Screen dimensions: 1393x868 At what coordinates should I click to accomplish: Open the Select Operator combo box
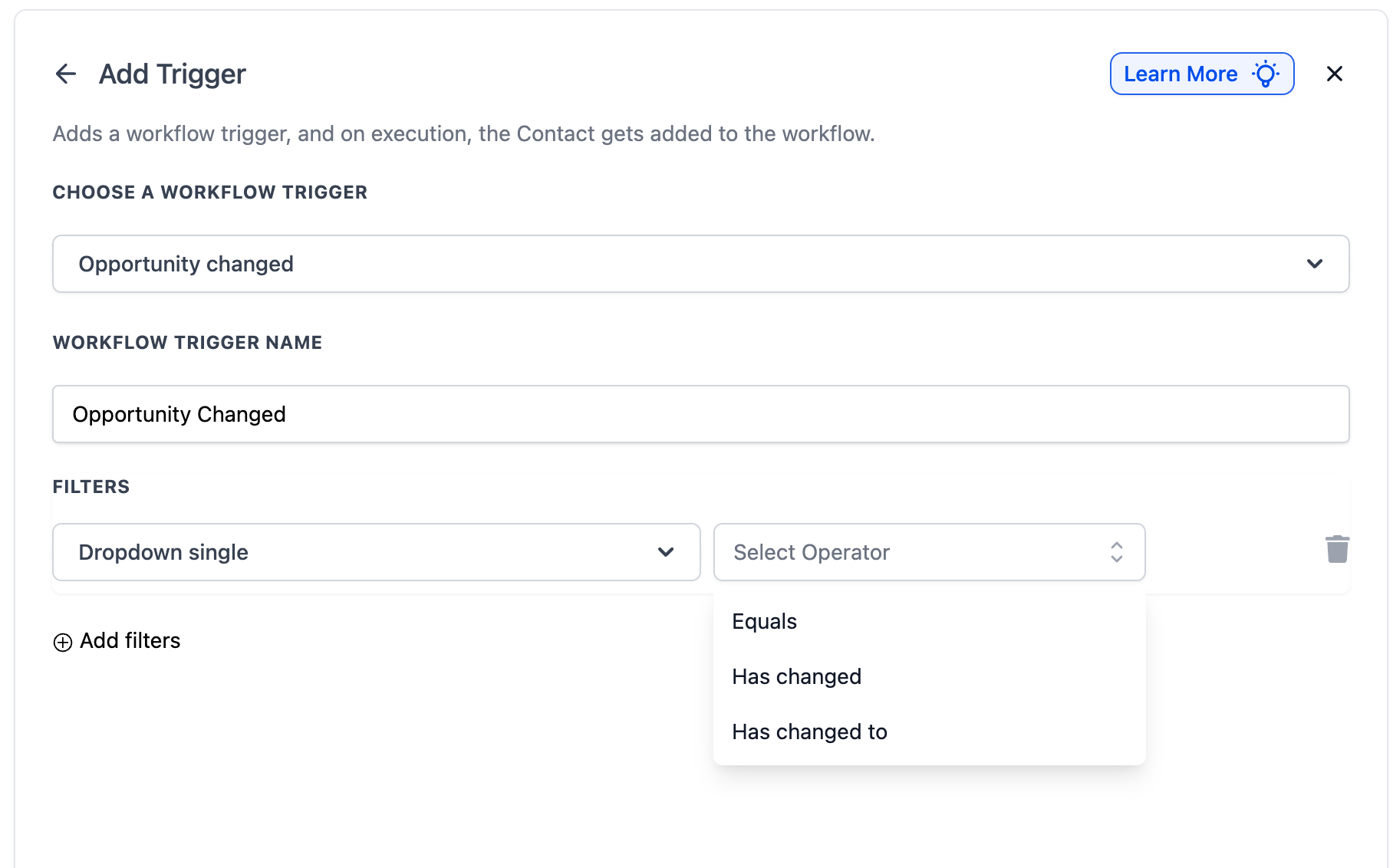coord(930,552)
